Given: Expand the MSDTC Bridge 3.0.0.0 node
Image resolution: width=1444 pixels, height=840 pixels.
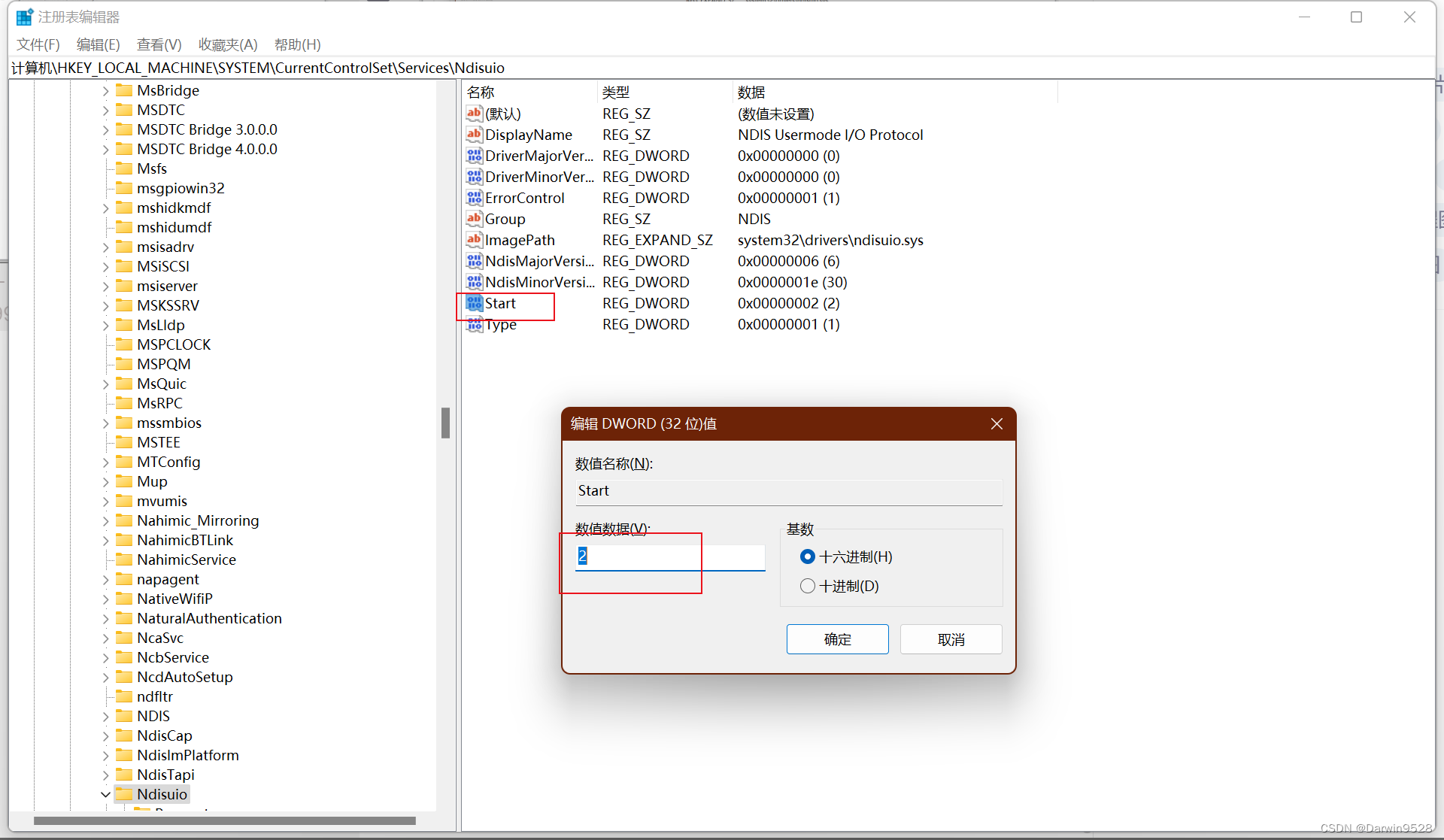Looking at the screenshot, I should tap(105, 129).
